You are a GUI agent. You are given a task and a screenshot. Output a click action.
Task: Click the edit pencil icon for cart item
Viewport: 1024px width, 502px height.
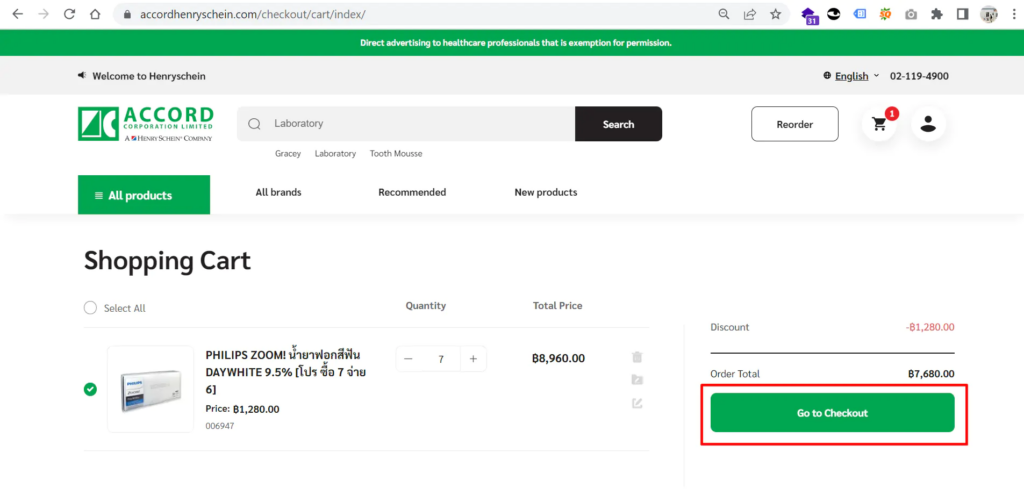click(x=637, y=403)
